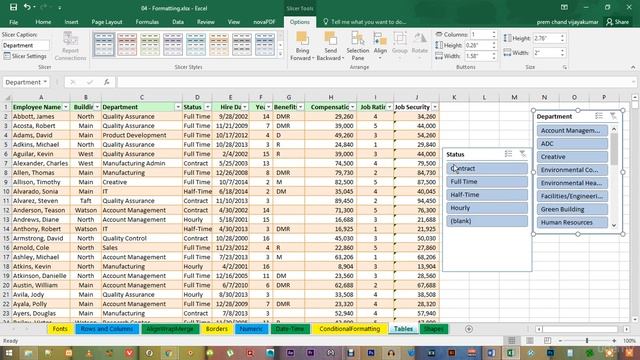
Task: Open the Borders sheet tab
Action: pyautogui.click(x=217, y=329)
